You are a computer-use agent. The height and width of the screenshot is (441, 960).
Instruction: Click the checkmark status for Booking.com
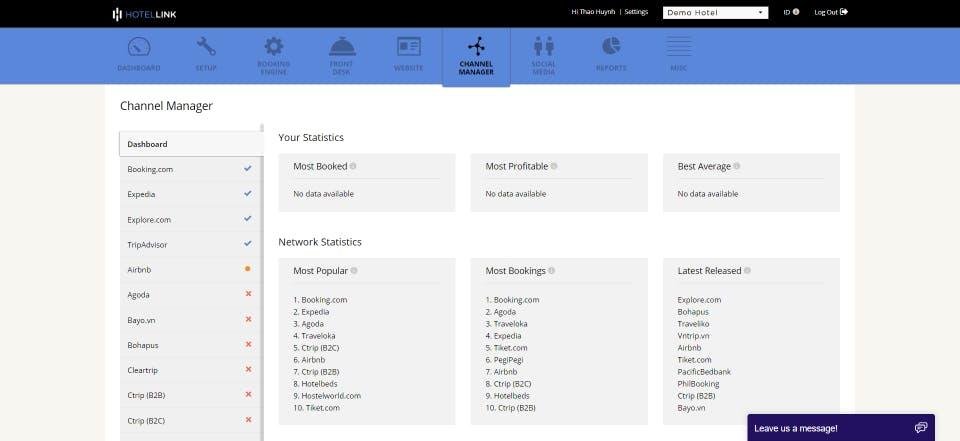point(247,168)
